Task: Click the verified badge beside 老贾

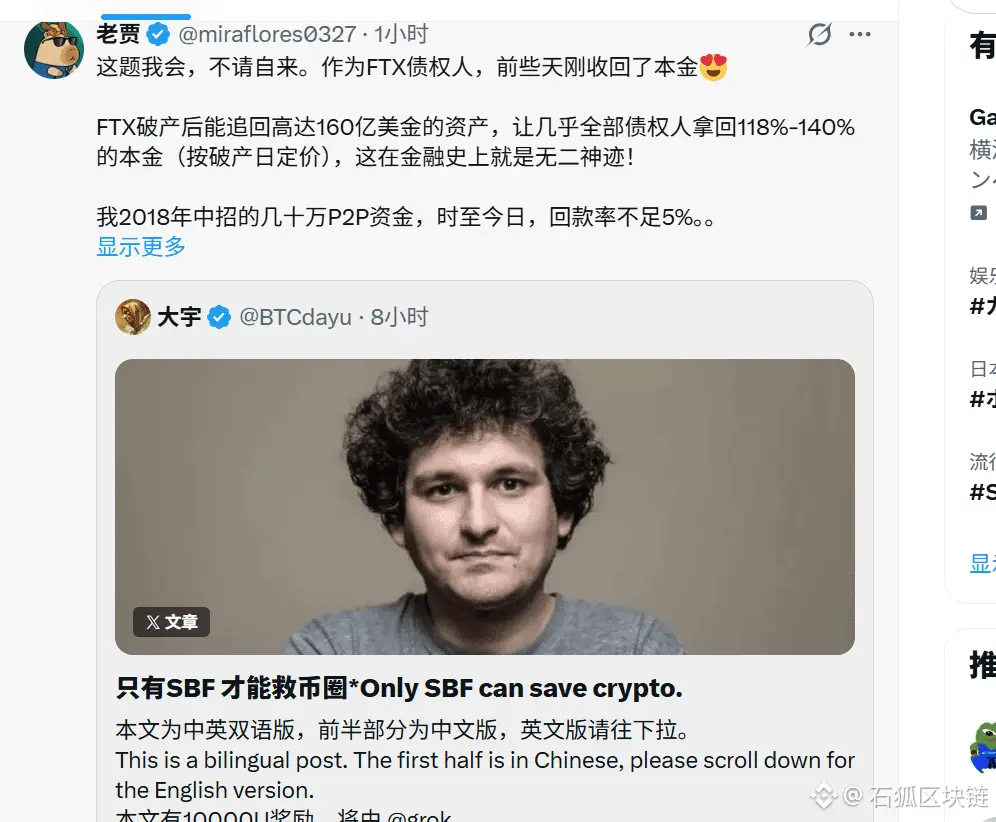Action: point(158,34)
